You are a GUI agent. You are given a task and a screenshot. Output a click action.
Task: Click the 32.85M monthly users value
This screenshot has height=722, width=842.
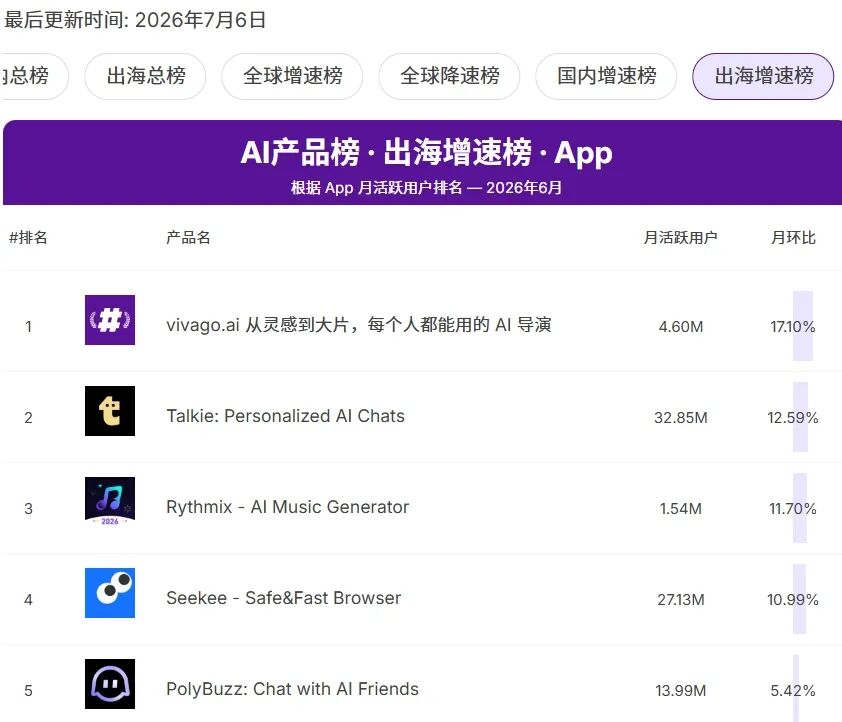680,418
